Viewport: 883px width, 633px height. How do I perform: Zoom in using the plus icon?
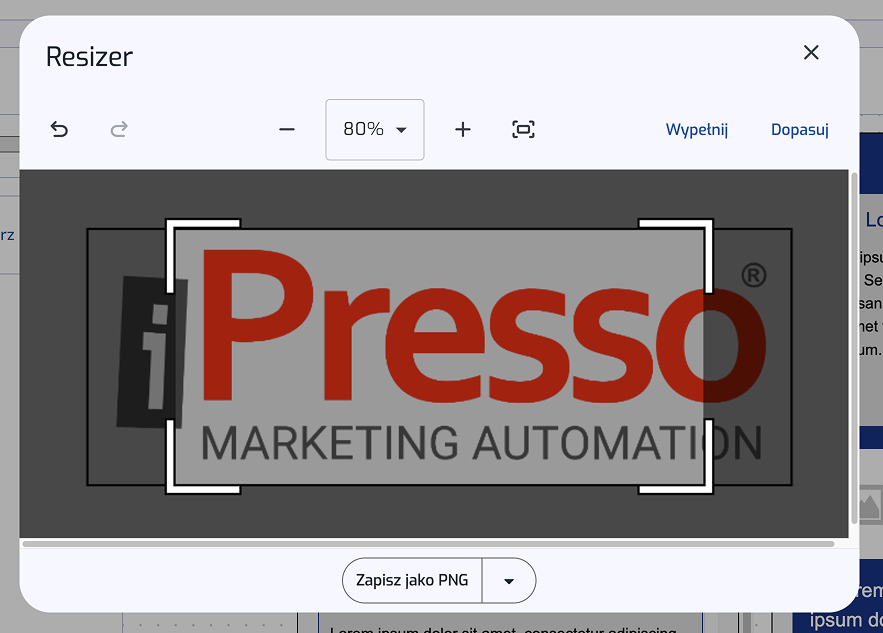click(462, 129)
